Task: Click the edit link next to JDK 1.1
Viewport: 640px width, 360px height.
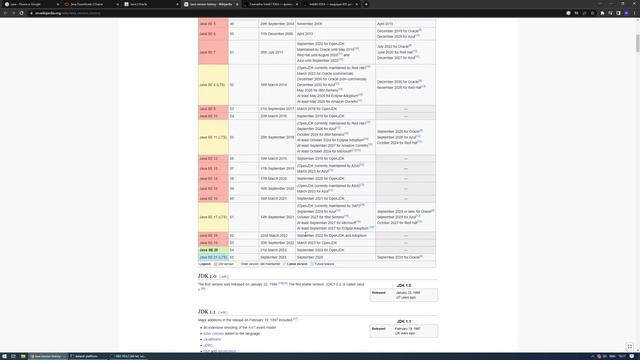Action: tap(222, 312)
